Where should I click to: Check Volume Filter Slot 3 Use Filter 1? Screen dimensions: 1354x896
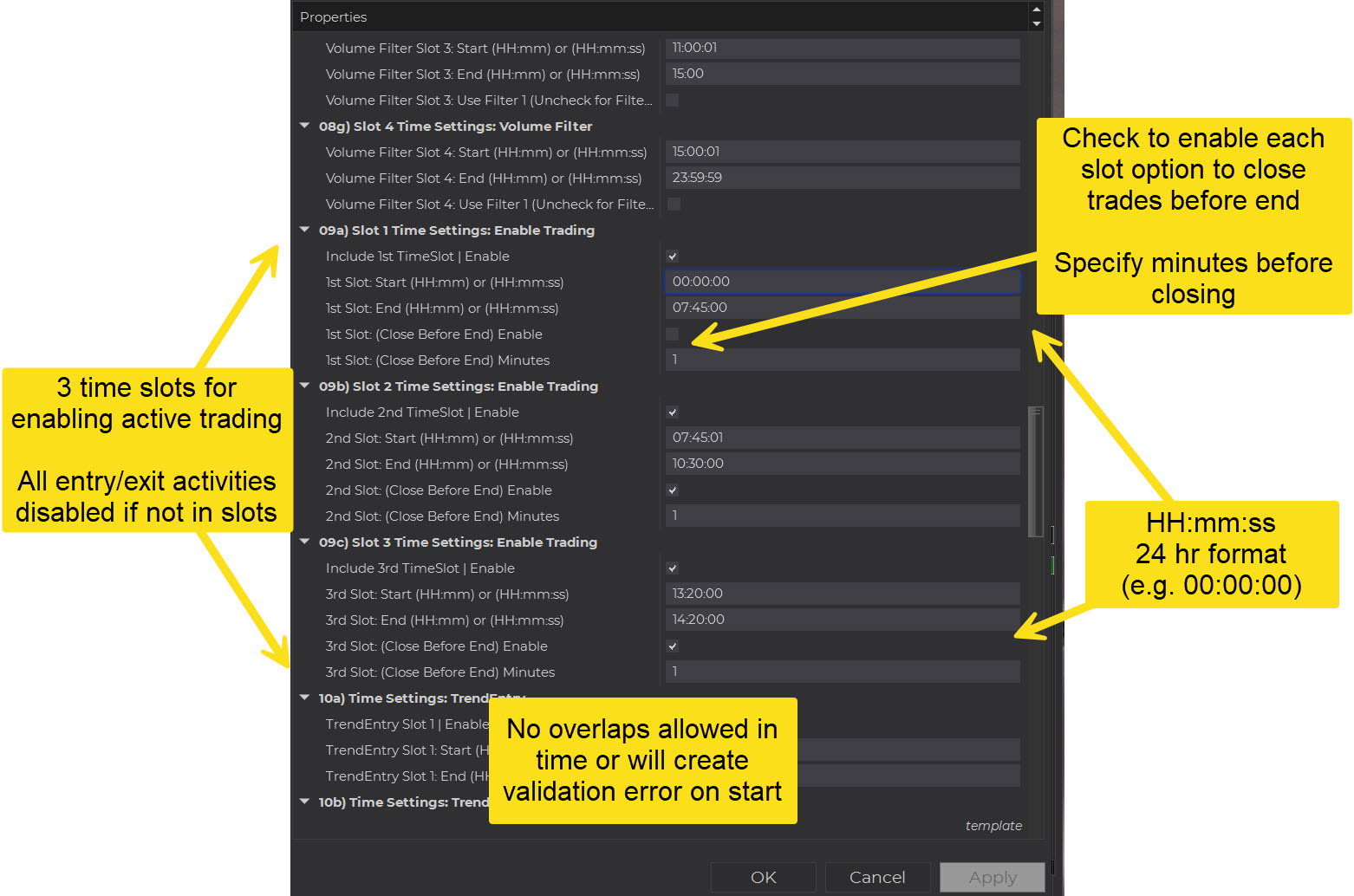tap(672, 101)
